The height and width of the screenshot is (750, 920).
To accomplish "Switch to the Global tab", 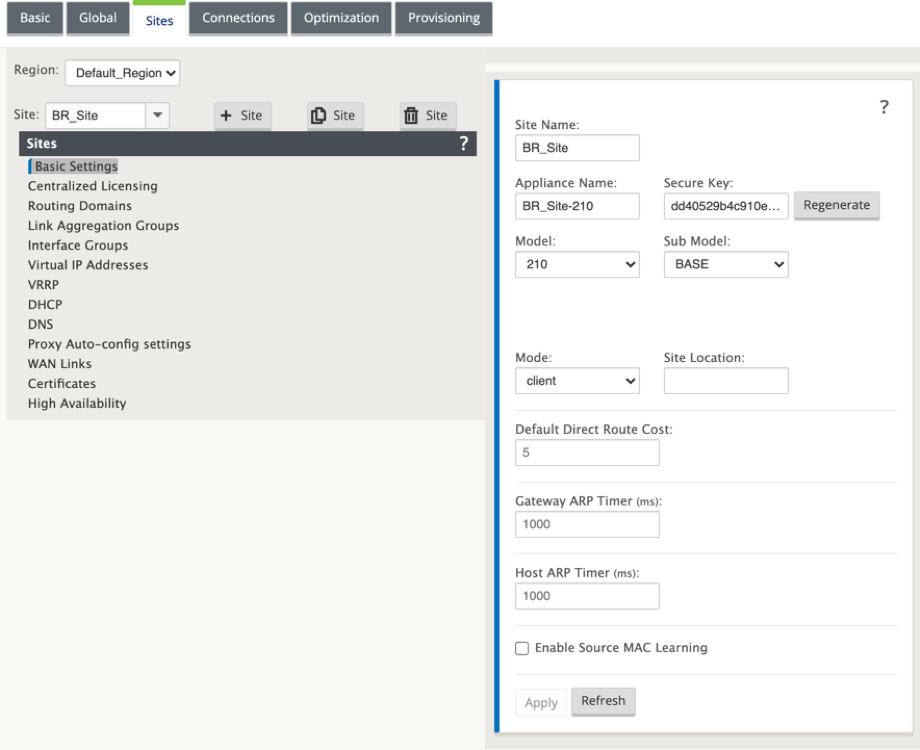I will pos(97,18).
